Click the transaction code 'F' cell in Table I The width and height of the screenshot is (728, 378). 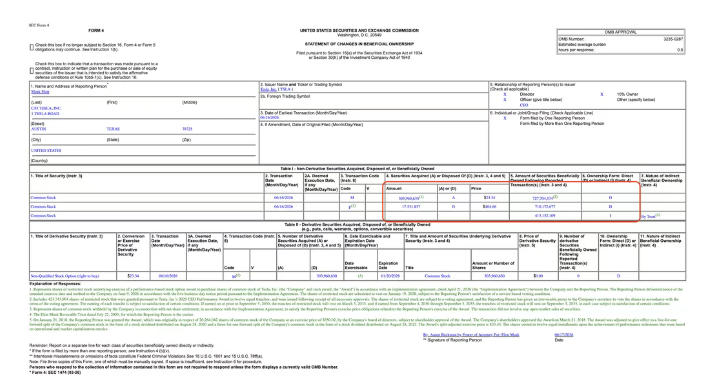(352, 206)
